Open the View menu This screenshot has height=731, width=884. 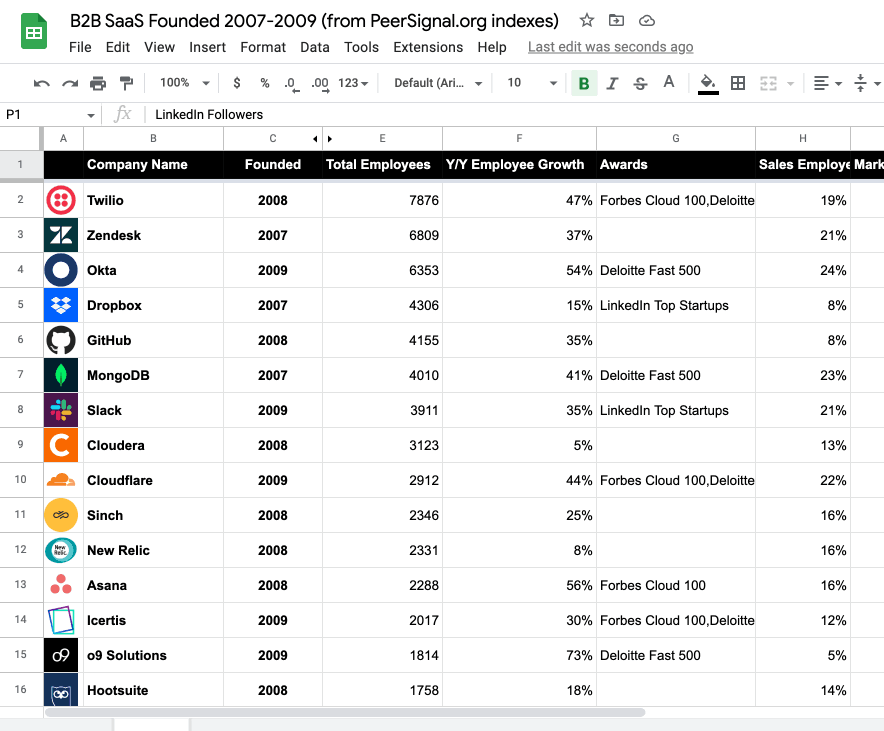coord(159,47)
